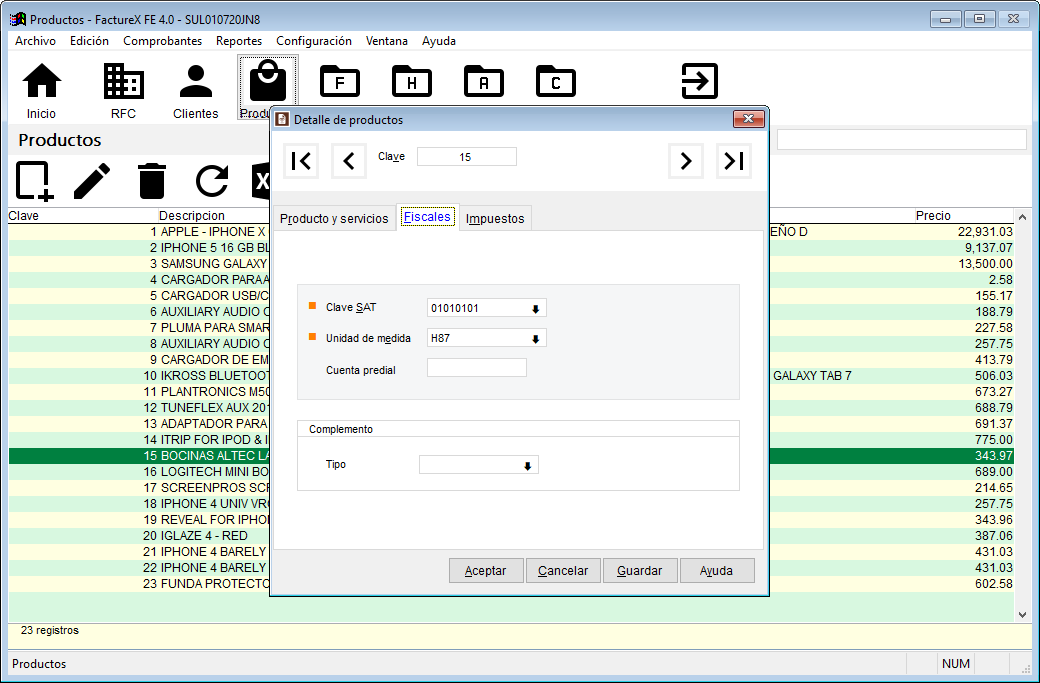
Task: Click price 22,931.03 in the list
Action: click(x=985, y=231)
